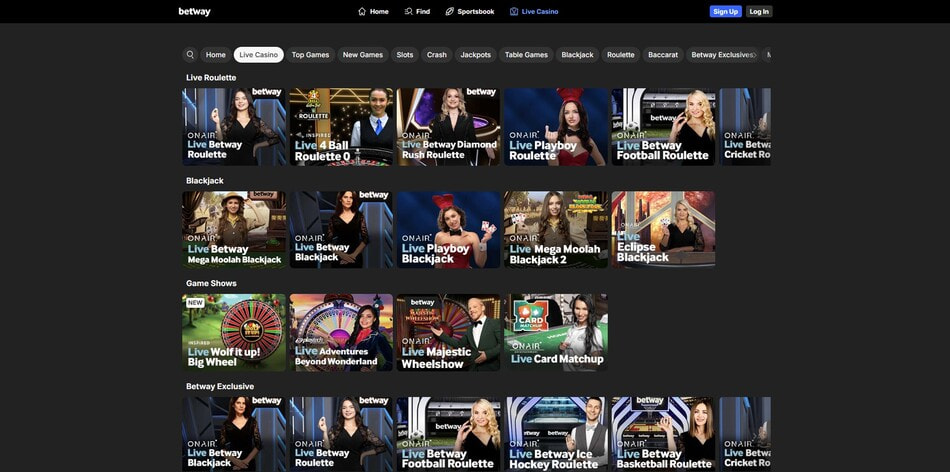
Task: Open Live Betway Football Roulette in Live Roulette row
Action: [663, 127]
